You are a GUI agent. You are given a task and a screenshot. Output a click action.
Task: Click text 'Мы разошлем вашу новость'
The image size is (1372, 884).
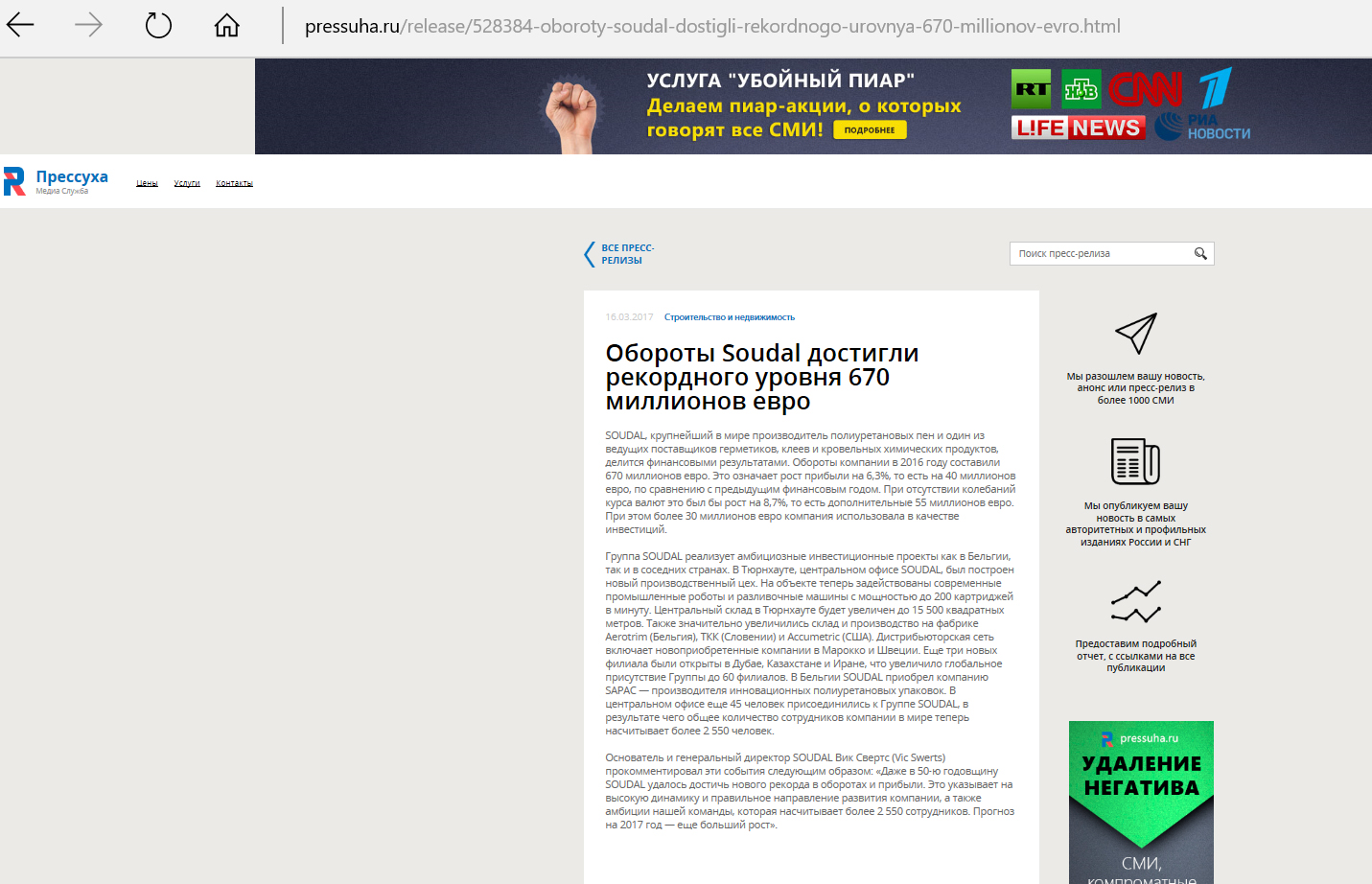click(1136, 388)
